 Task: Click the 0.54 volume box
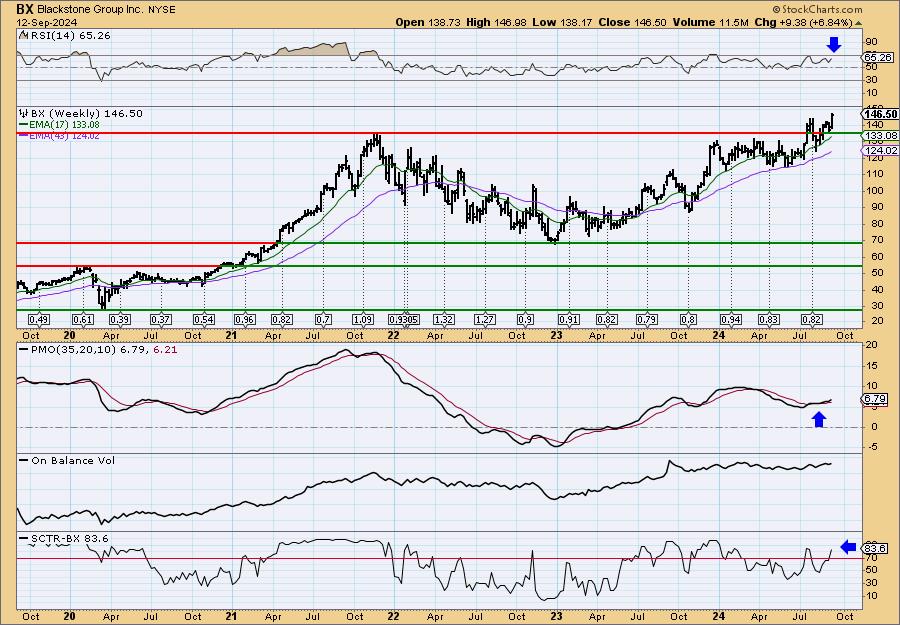point(204,320)
